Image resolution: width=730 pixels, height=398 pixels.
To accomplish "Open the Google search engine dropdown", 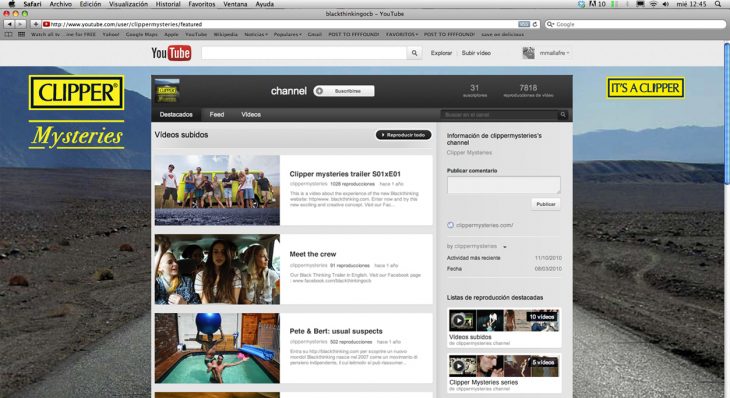I will [550, 24].
